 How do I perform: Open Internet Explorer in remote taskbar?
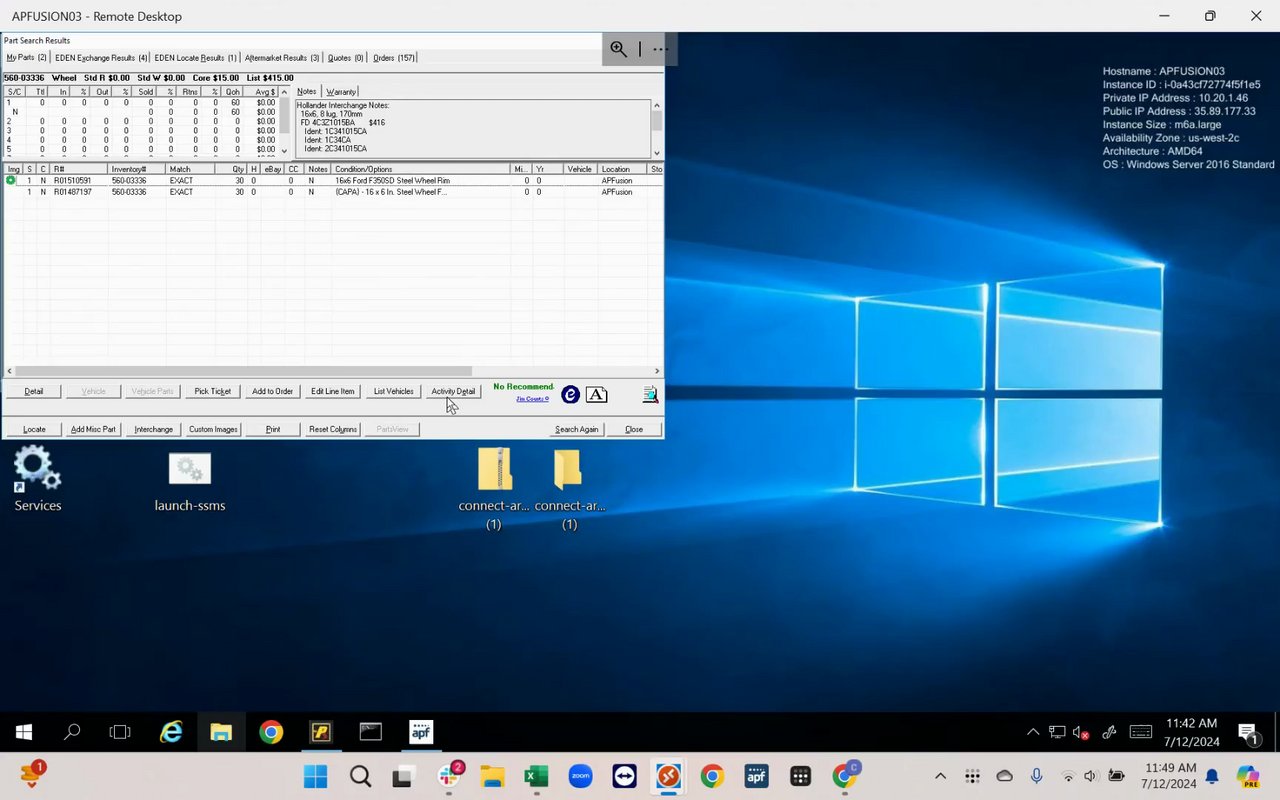171,732
